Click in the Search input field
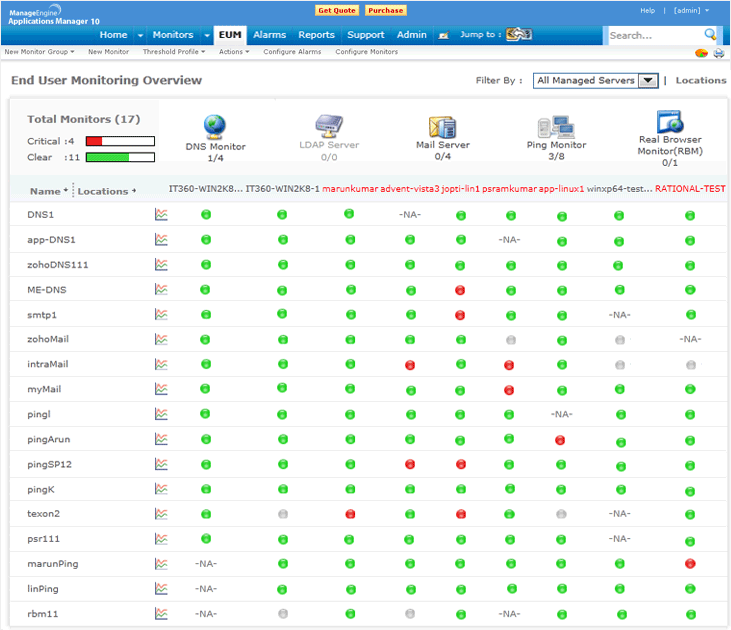 (655, 35)
